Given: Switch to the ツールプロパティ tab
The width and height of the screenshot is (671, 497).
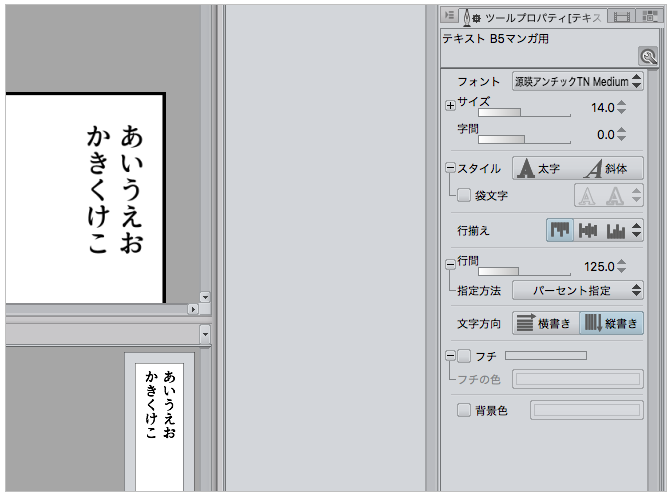Looking at the screenshot, I should coord(532,18).
